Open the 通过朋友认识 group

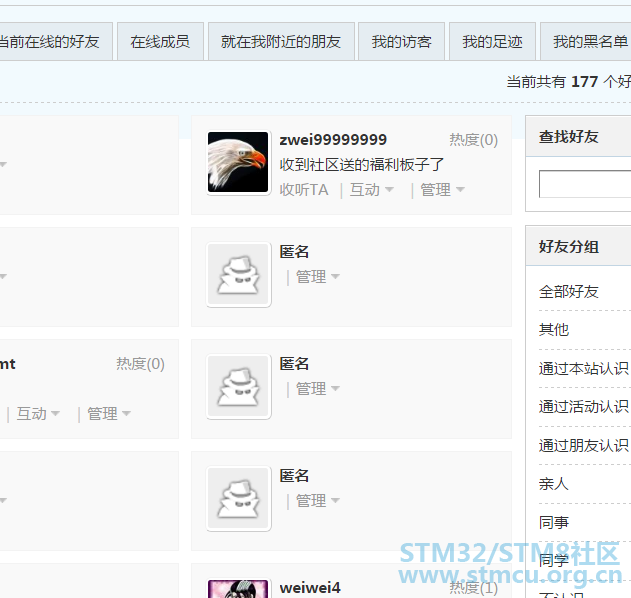tap(584, 445)
